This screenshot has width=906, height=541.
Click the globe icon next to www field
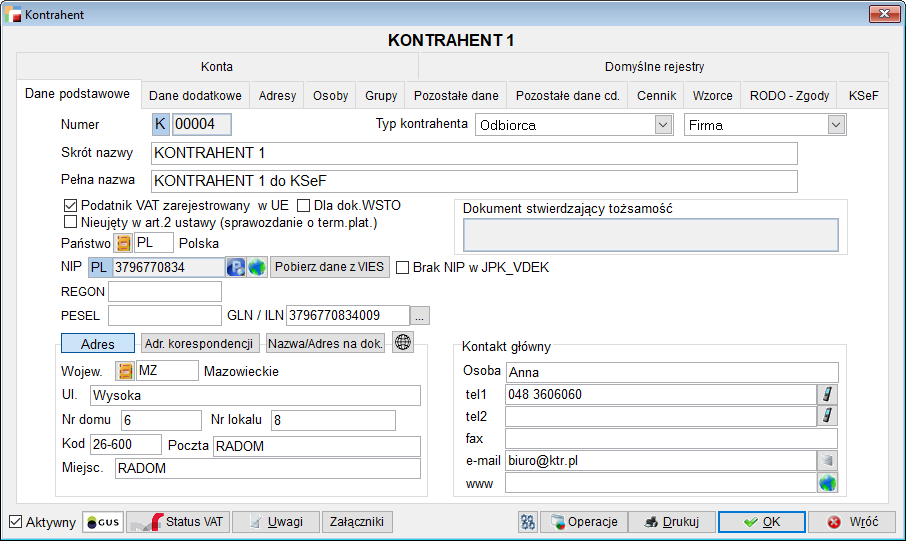point(828,483)
